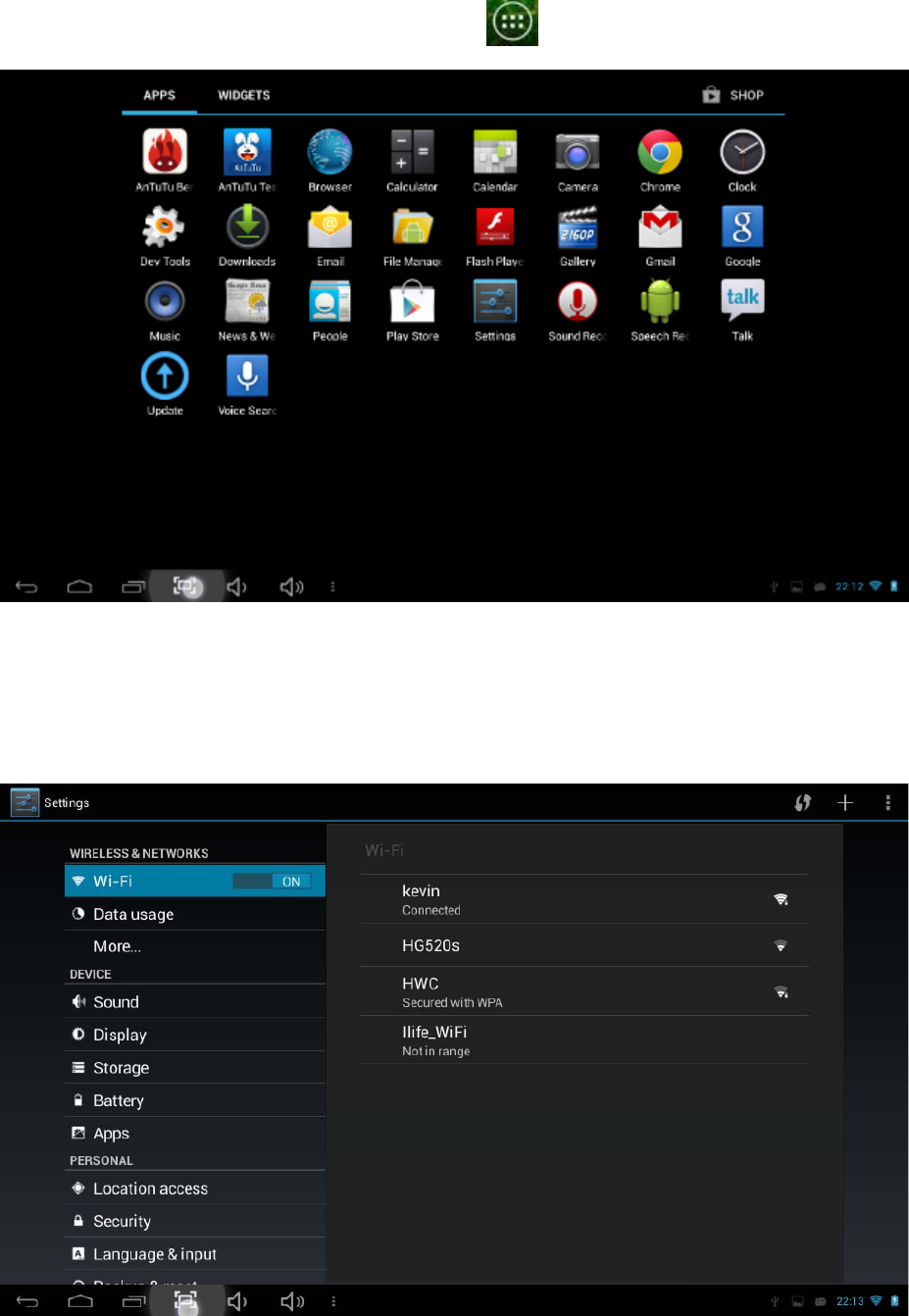Tap the all-apps launcher icon at the top
The image size is (909, 1316).
[x=513, y=22]
